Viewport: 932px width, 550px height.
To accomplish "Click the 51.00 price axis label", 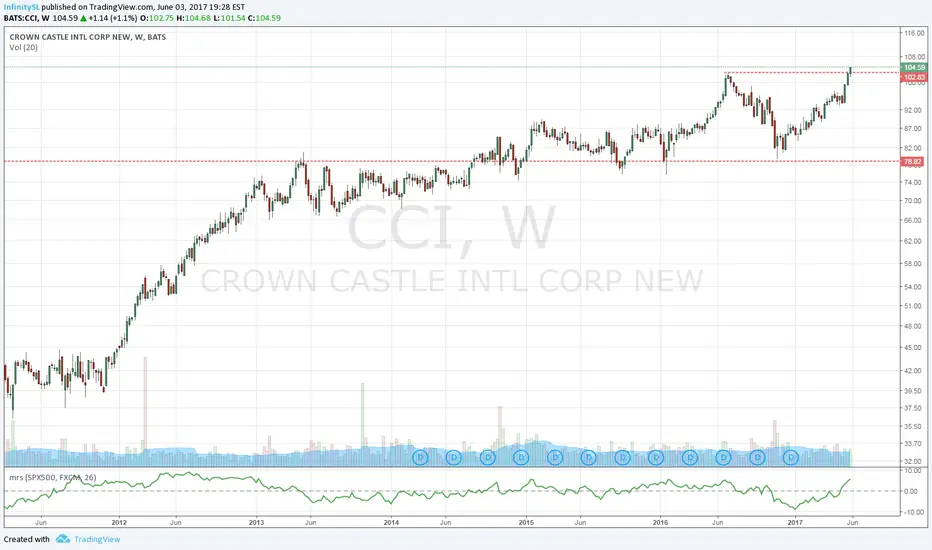I will pos(913,306).
